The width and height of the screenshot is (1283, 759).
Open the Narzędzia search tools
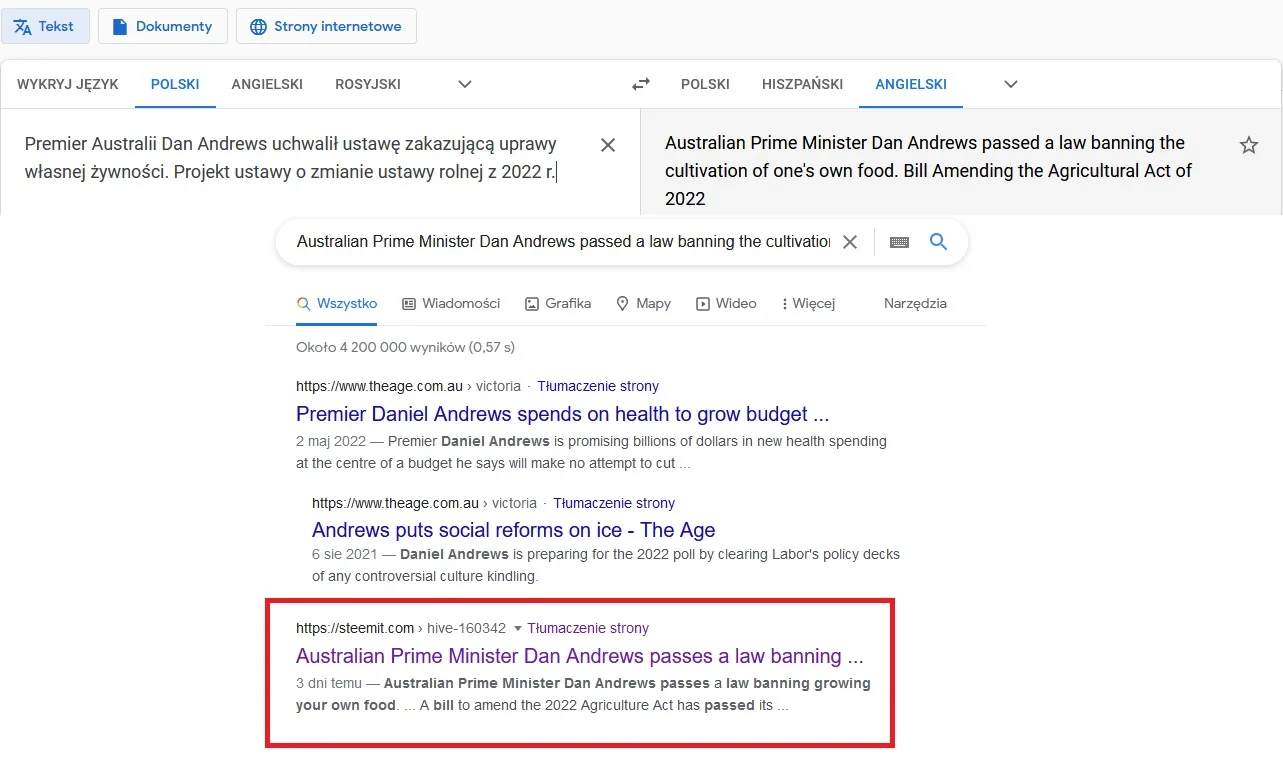(915, 303)
